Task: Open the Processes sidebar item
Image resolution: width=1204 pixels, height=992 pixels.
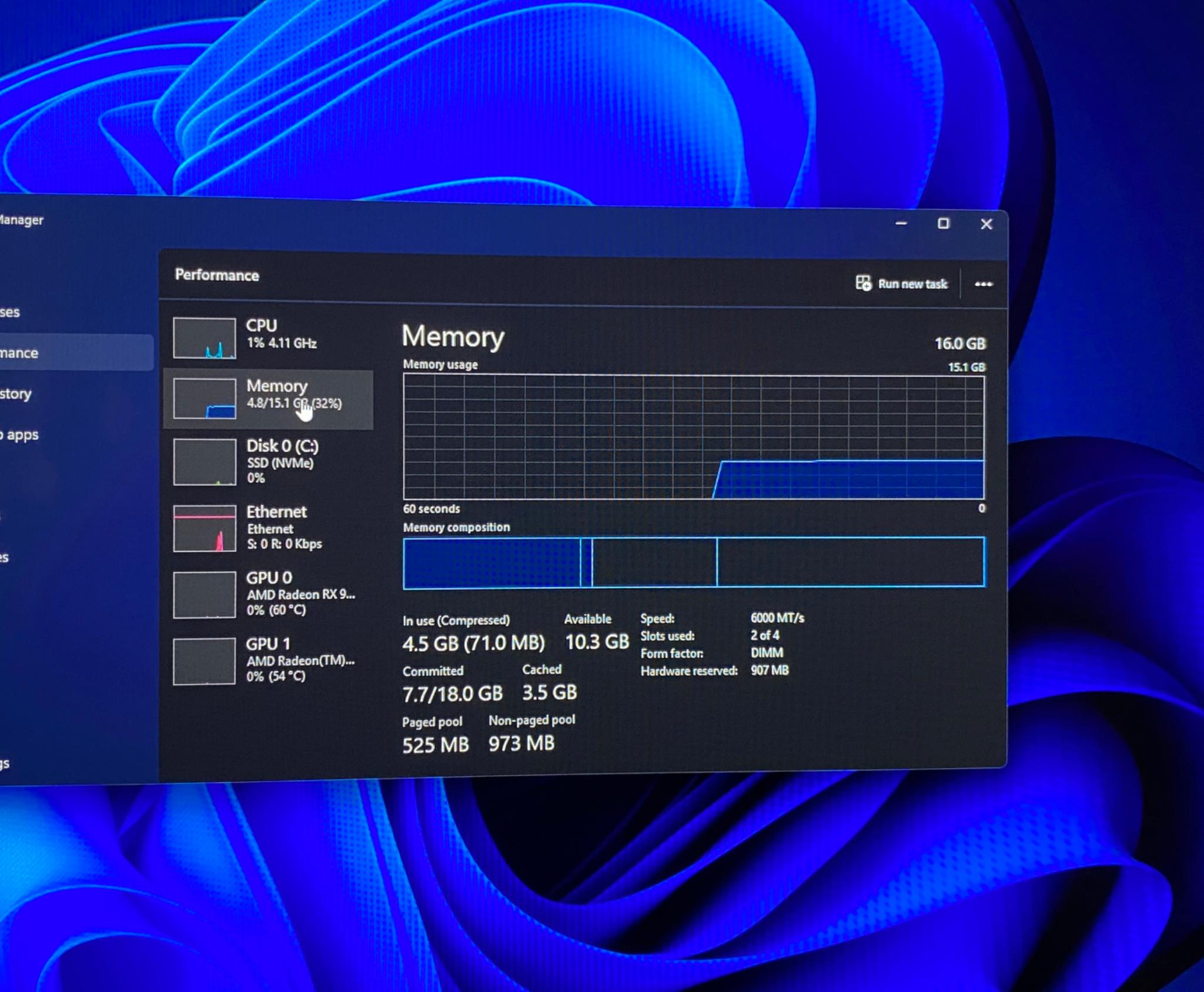Action: point(9,312)
